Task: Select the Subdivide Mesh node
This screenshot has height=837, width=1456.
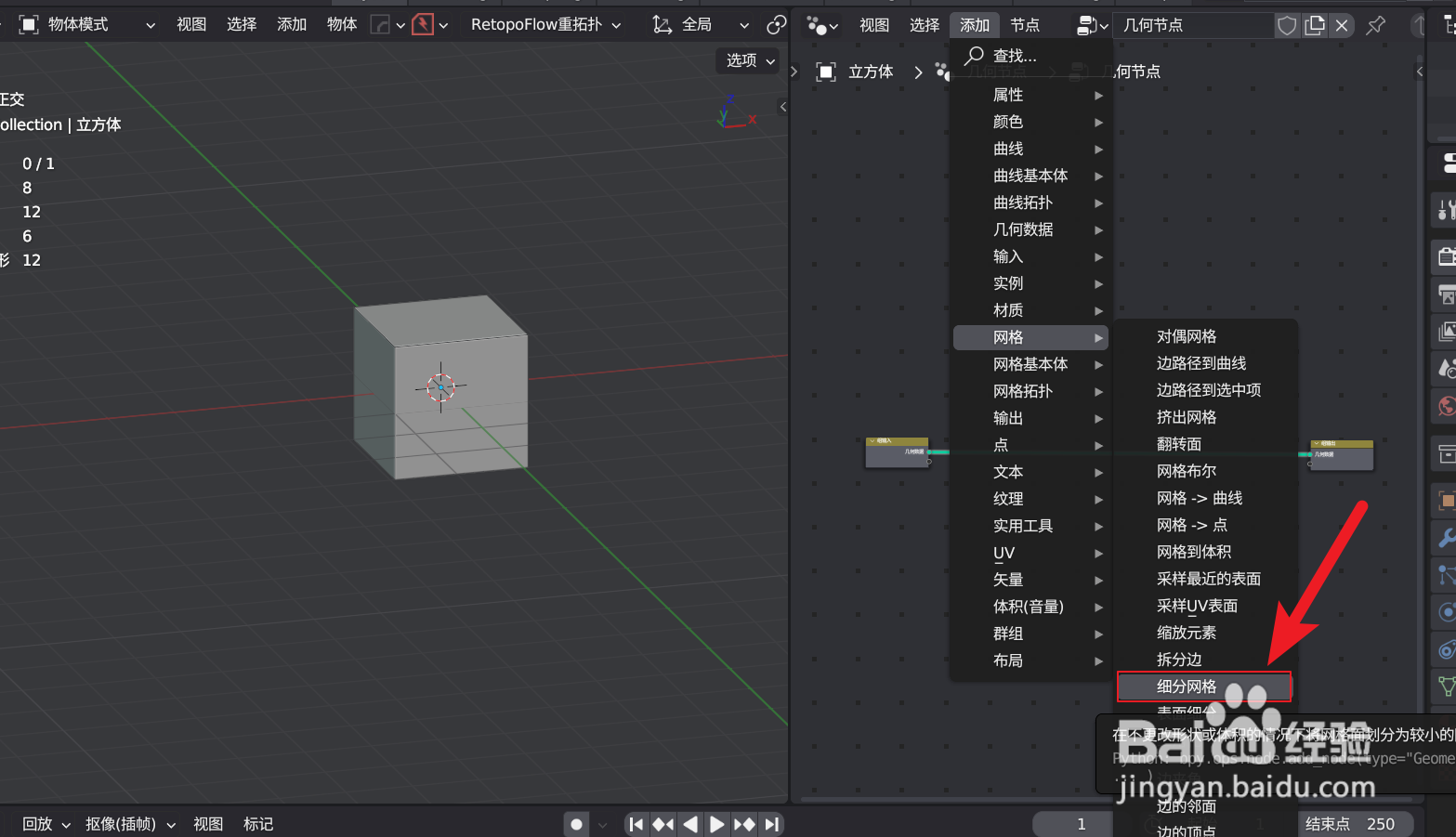Action: (x=1205, y=687)
